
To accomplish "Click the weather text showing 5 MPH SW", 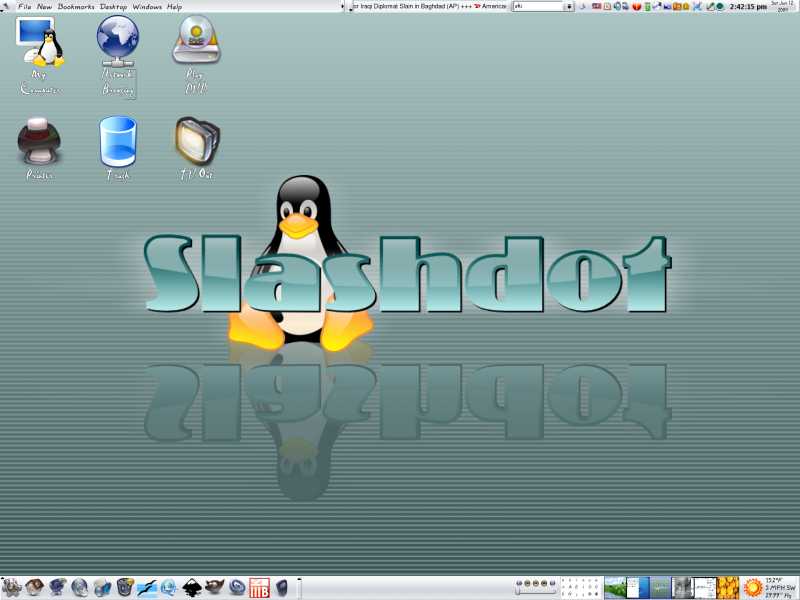I will (780, 588).
